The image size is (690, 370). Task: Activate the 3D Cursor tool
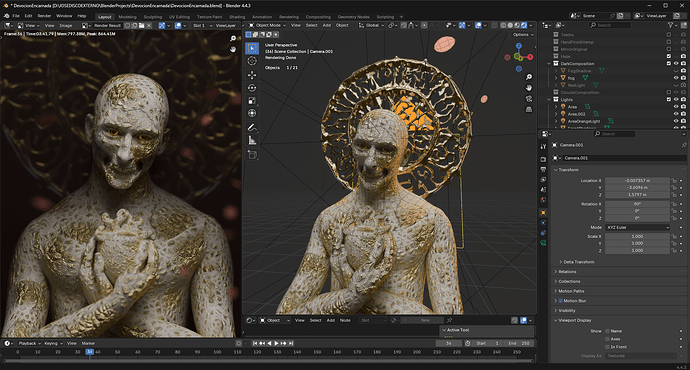[x=252, y=61]
